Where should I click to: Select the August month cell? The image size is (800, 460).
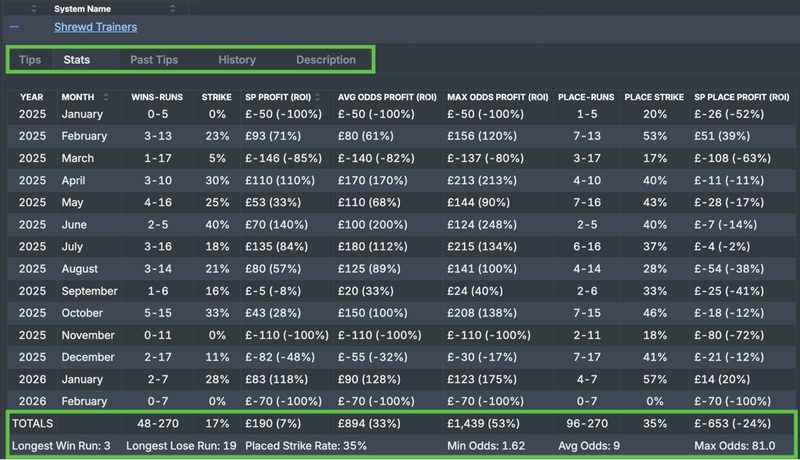(80, 269)
